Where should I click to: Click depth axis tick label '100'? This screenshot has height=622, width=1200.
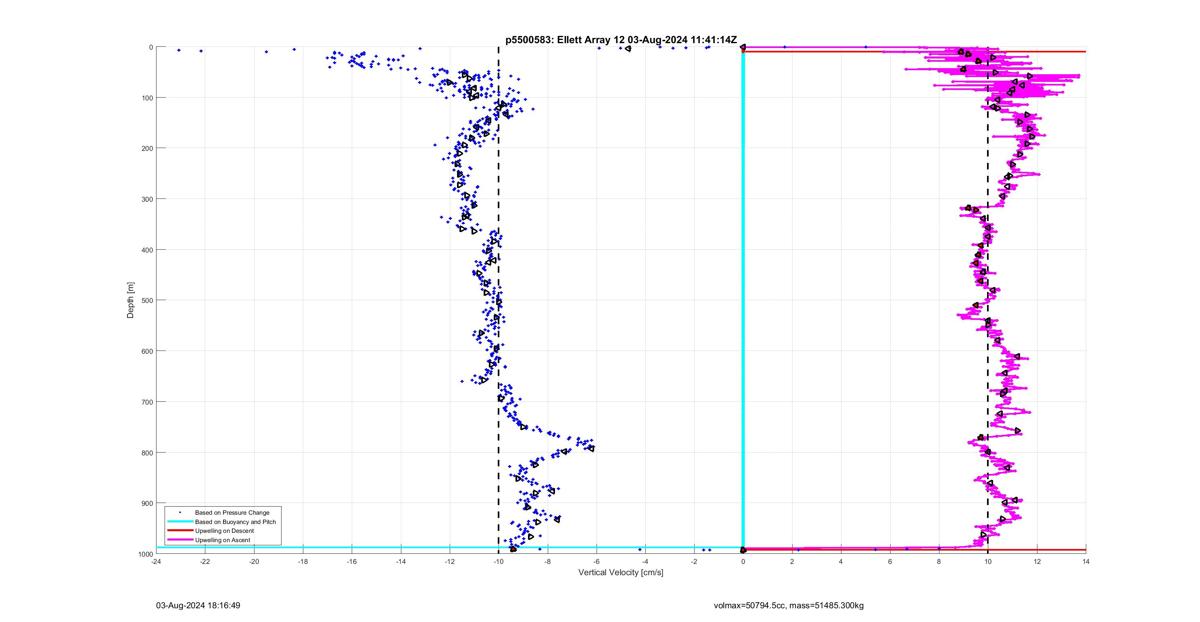click(x=145, y=98)
